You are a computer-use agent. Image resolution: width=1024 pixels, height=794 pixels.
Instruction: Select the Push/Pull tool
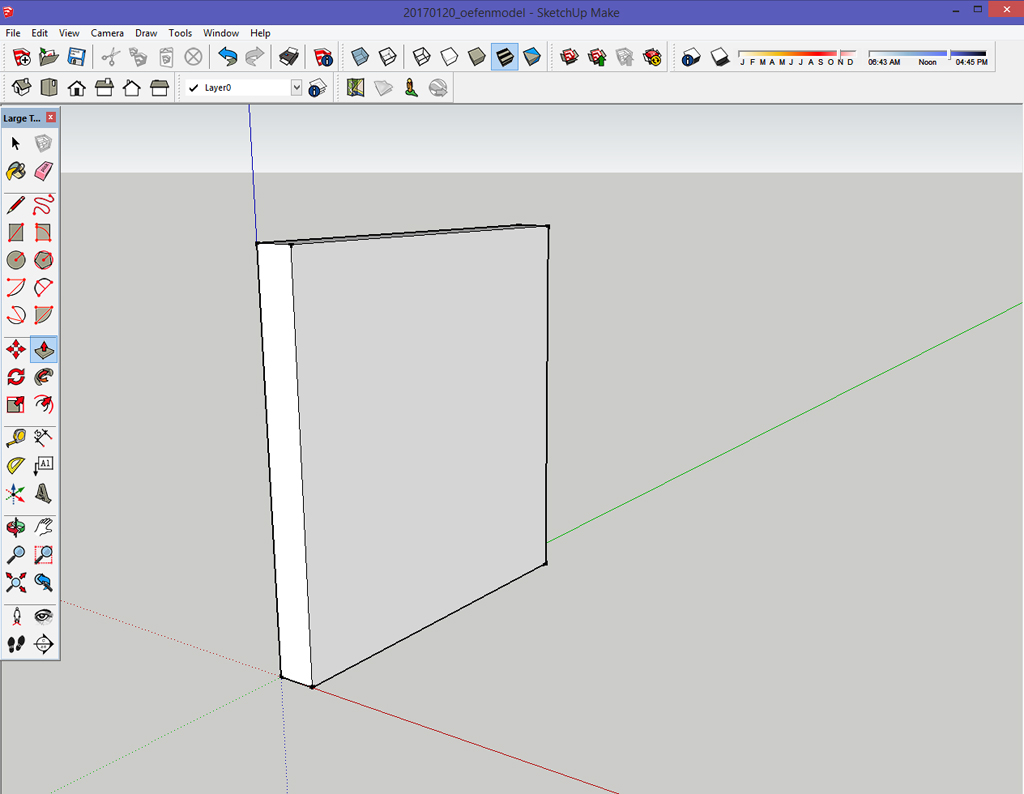(43, 349)
